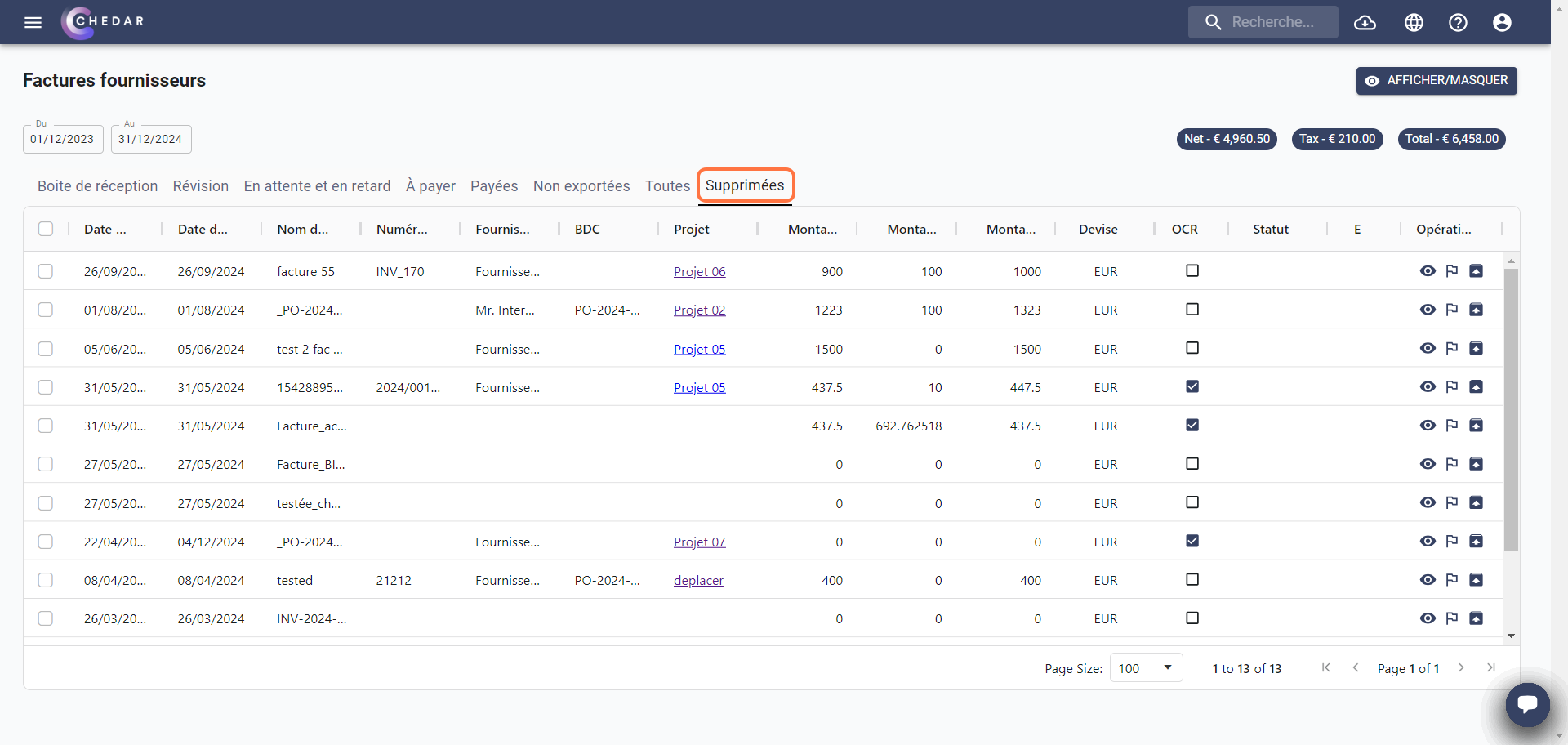Go to previous page arrow
Viewport: 1568px width, 745px height.
[x=1356, y=668]
